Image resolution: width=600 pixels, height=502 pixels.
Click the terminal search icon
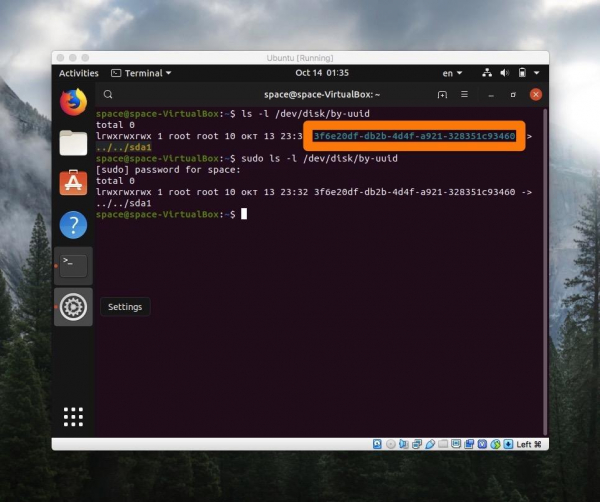(108, 95)
